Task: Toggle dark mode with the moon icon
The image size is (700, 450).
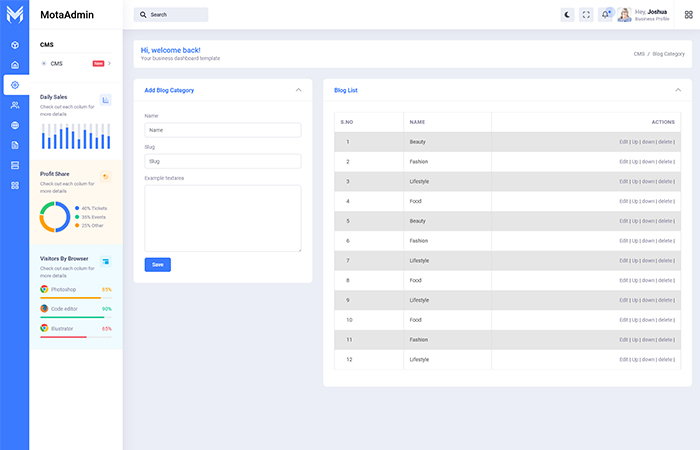Action: coord(567,15)
